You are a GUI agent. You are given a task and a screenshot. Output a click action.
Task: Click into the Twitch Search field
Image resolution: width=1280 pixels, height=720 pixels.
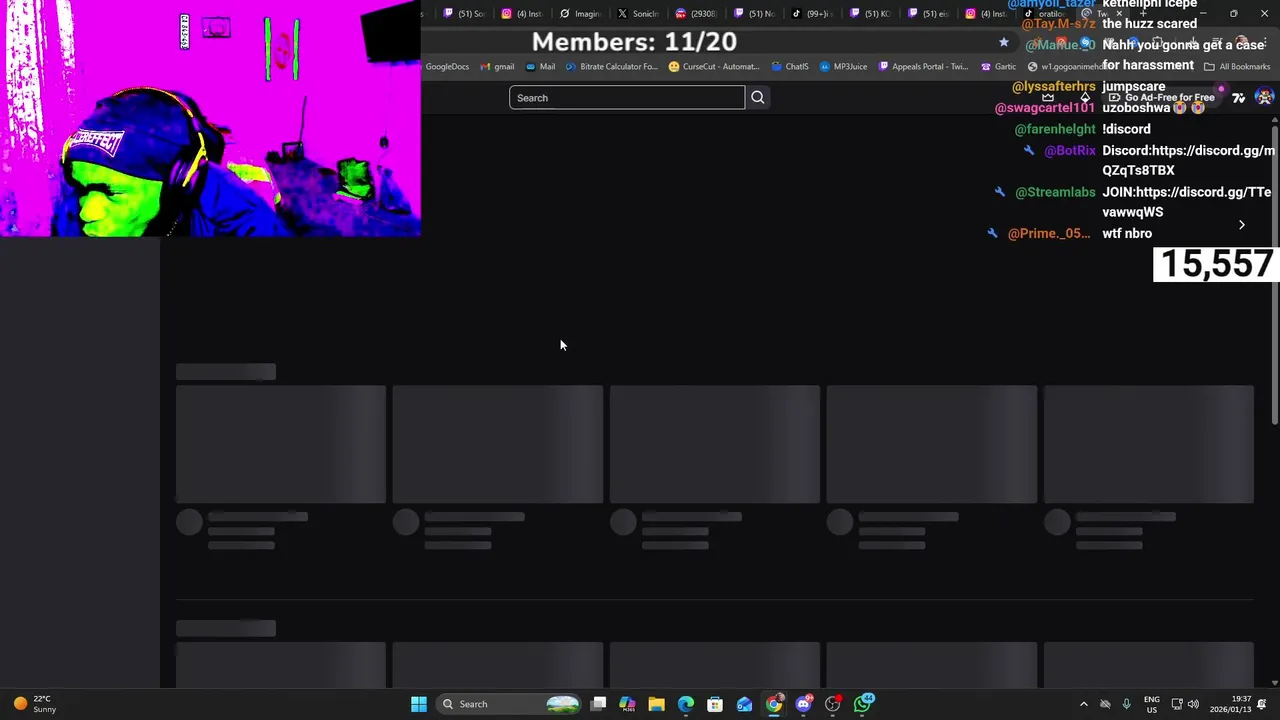pyautogui.click(x=627, y=98)
